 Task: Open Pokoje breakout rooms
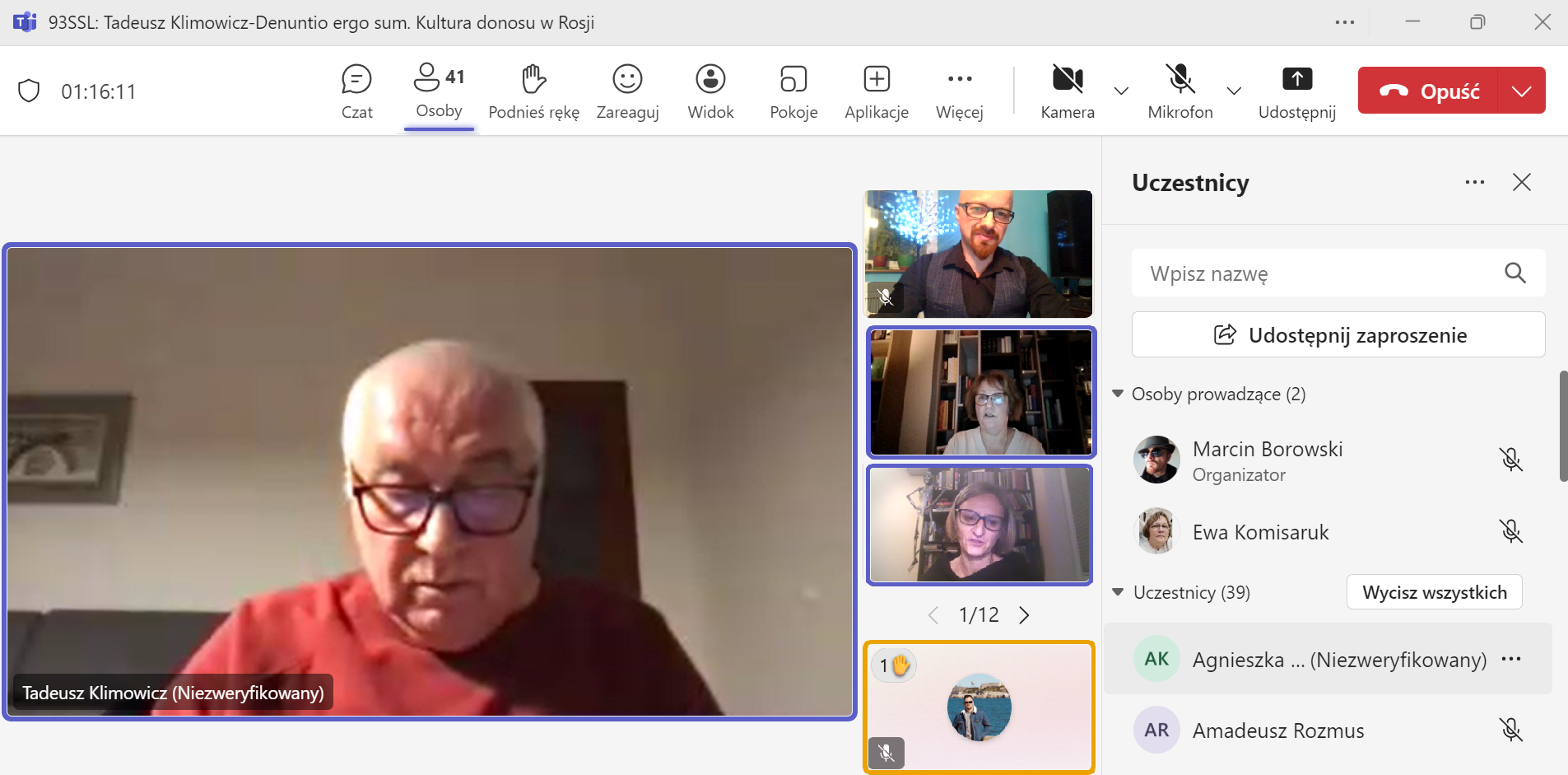[x=793, y=92]
